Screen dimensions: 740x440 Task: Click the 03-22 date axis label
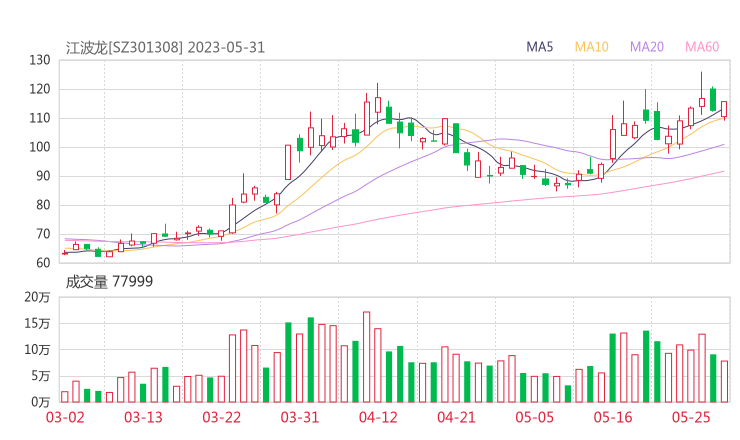pyautogui.click(x=221, y=417)
